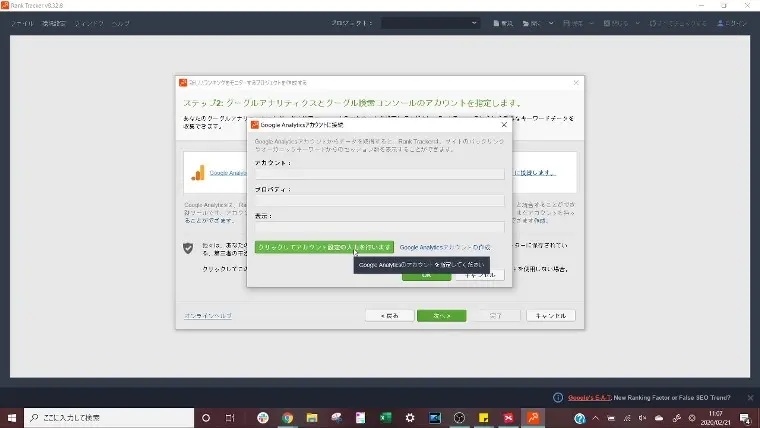Click the green account setup button
Viewport: 760px width, 428px height.
pos(324,246)
